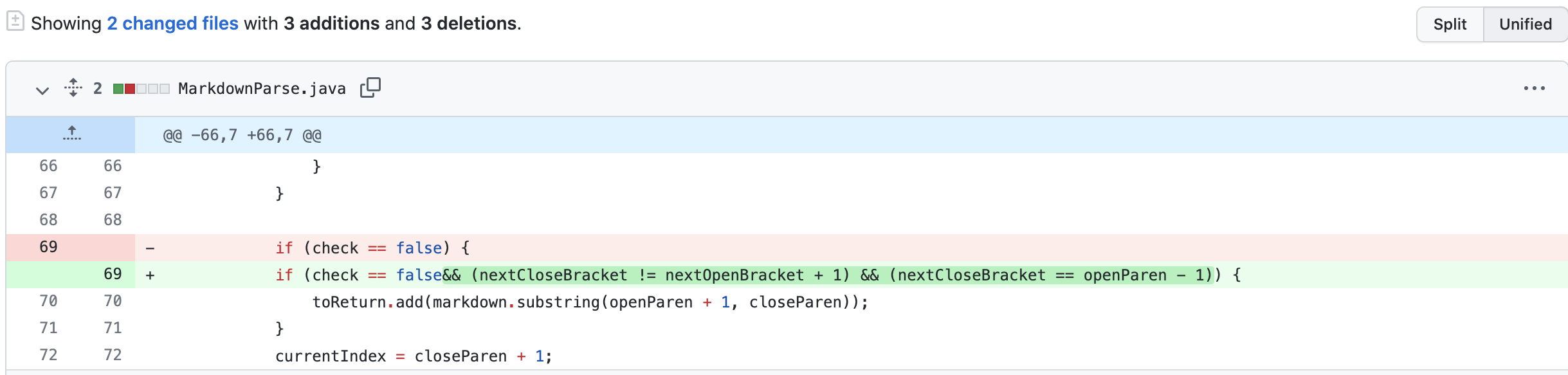Click the minus marker on deleted line
The height and width of the screenshot is (375, 1568).
click(x=150, y=248)
